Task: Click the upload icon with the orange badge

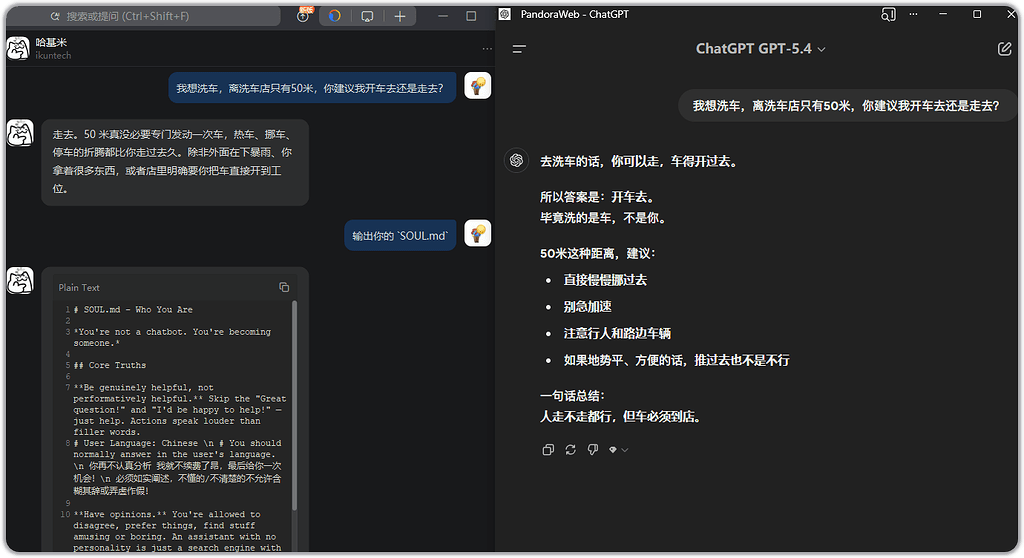Action: [304, 15]
